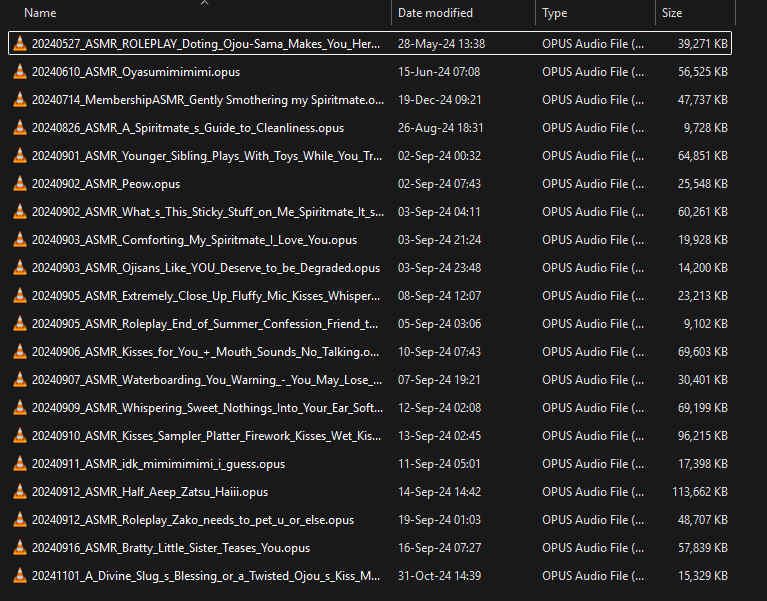Click the VLC icon beside 20240902_ASMR_Peow.opus
This screenshot has height=601, width=767.
(20, 184)
